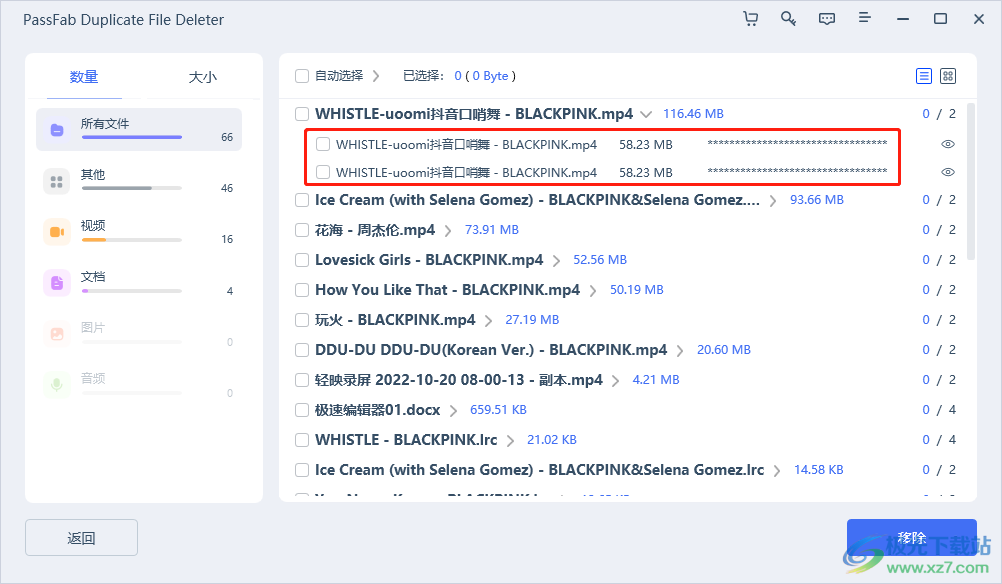
Task: Click the 所有文件 progress bar
Action: pyautogui.click(x=132, y=137)
